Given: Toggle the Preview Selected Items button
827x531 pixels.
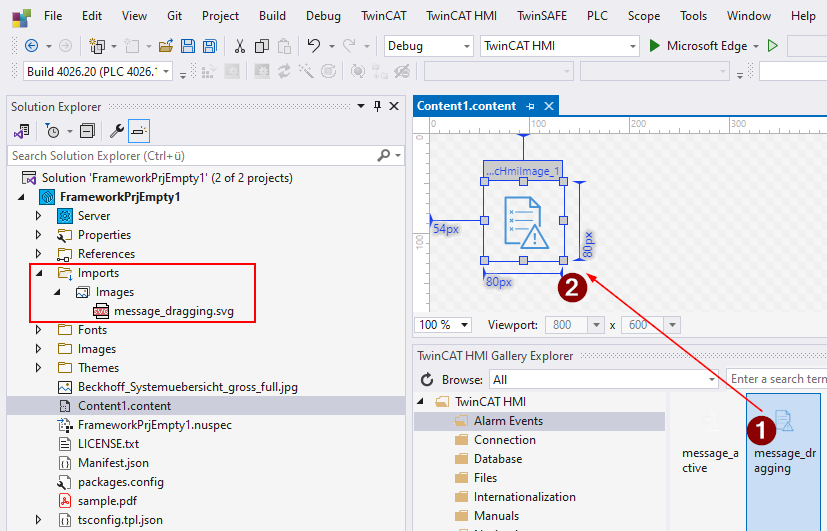Looking at the screenshot, I should [x=139, y=131].
